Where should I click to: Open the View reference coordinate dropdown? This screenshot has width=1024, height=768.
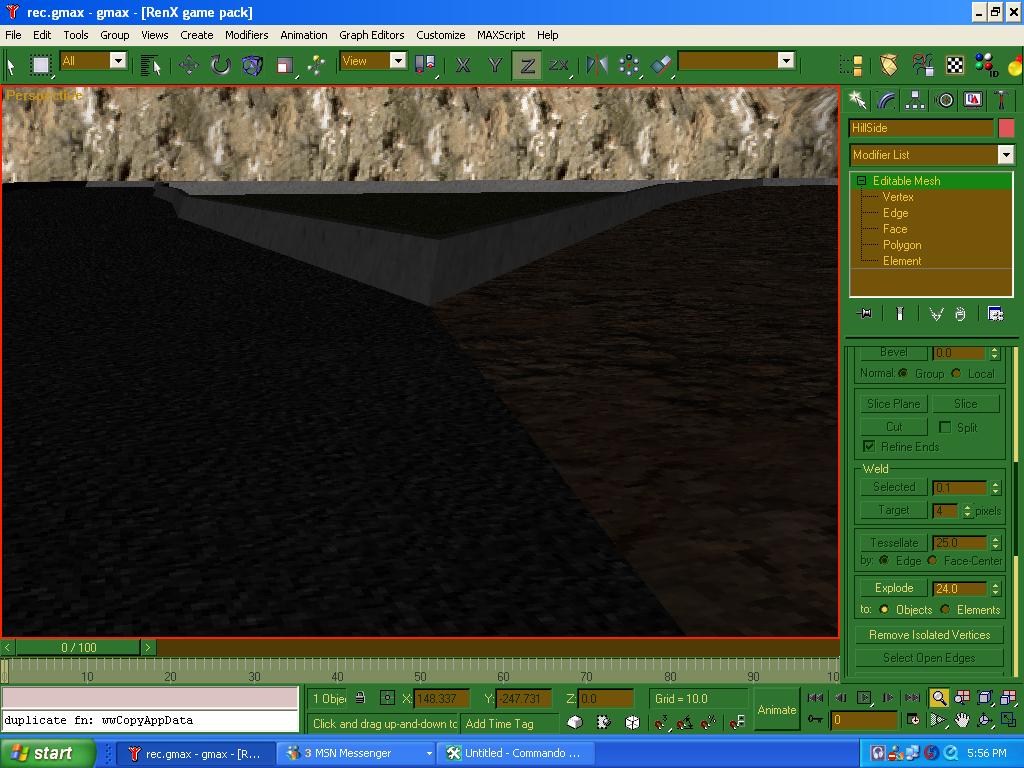(x=397, y=61)
